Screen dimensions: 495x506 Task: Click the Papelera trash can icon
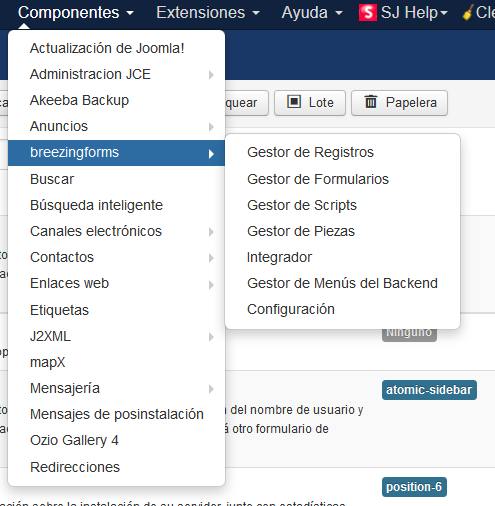pyautogui.click(x=371, y=102)
